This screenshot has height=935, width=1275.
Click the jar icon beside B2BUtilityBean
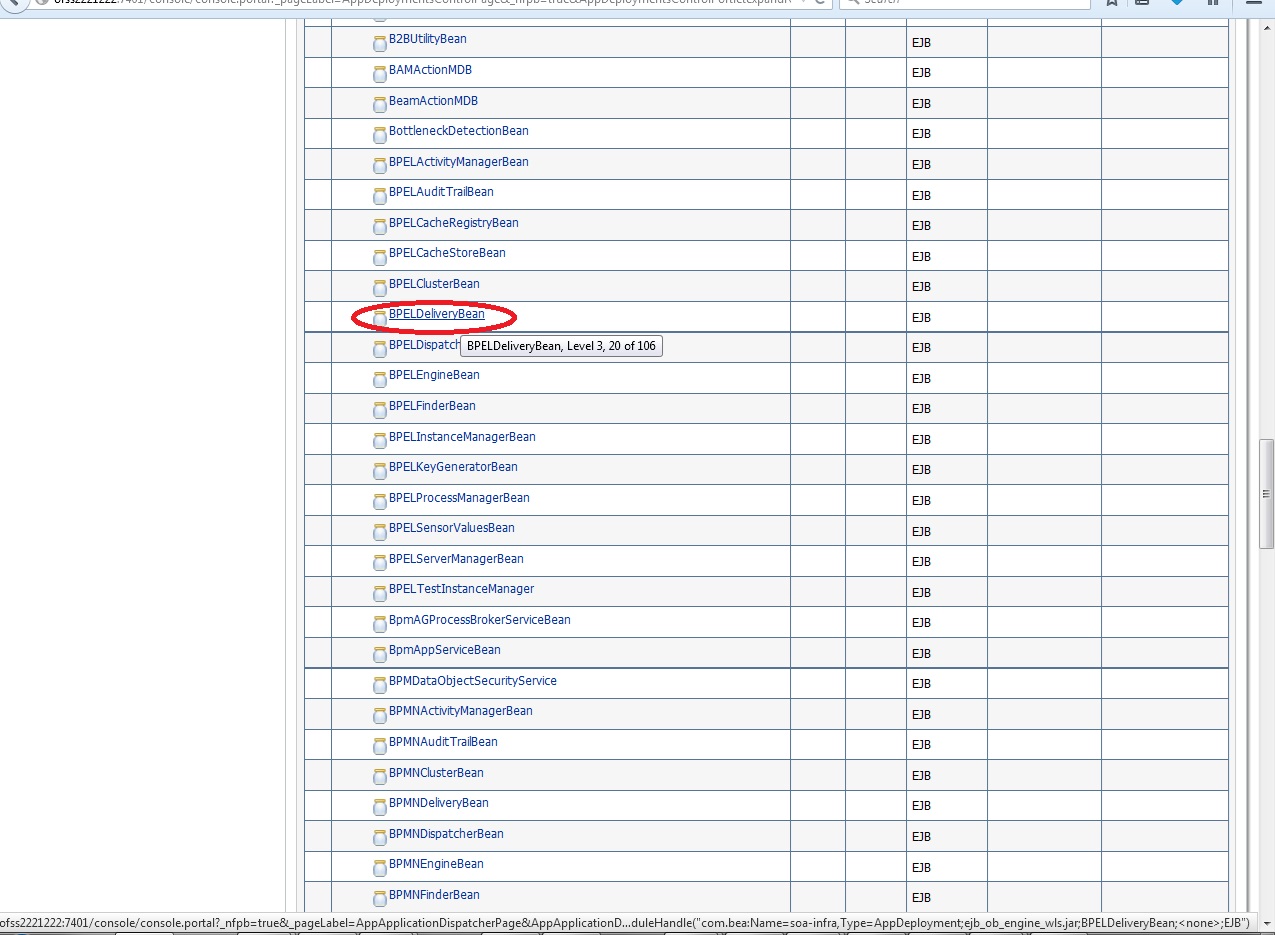(x=380, y=44)
